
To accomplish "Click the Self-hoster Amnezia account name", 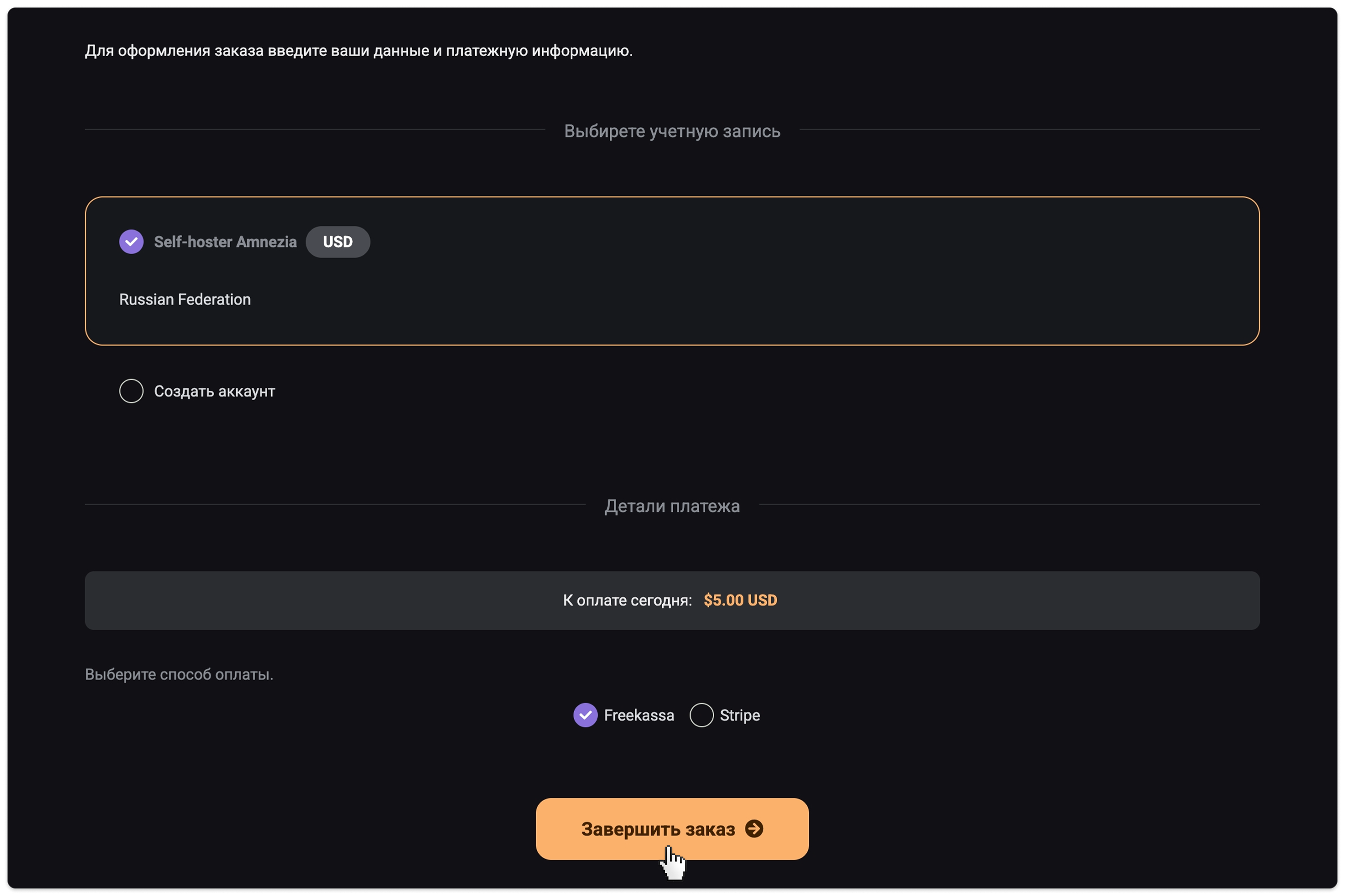I will [225, 241].
